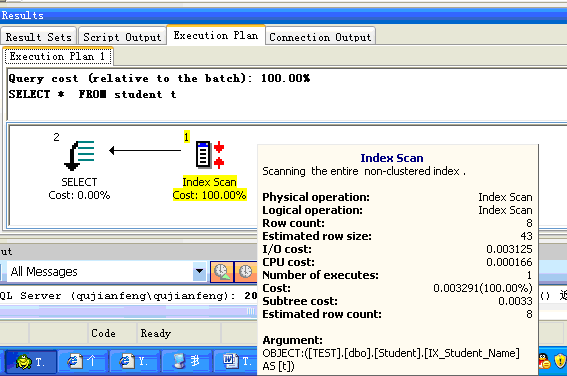
Task: Select the Execution Plan 1 sub-tab
Action: coord(58,56)
